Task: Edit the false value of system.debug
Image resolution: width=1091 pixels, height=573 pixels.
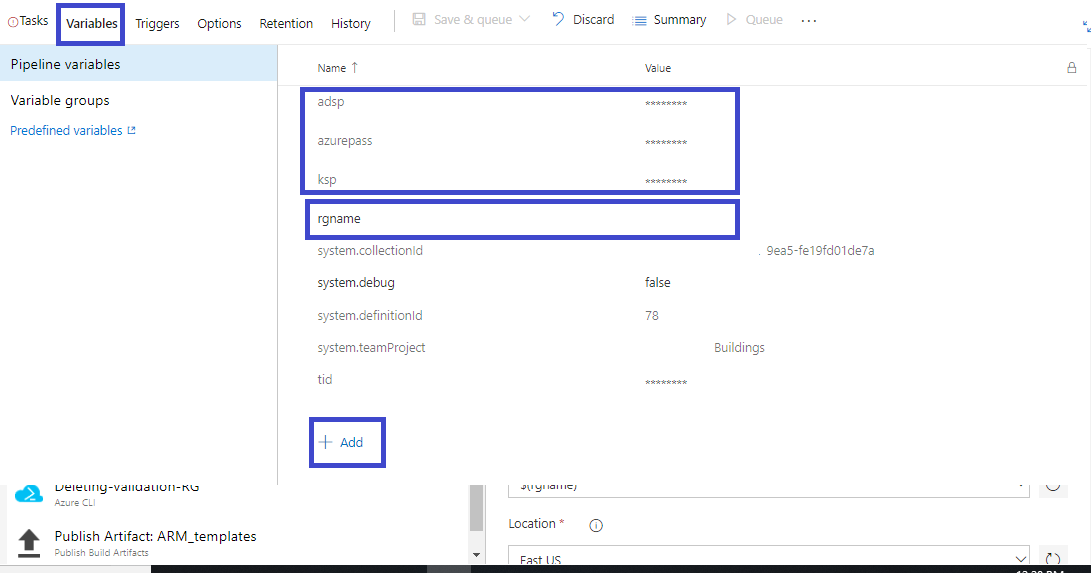Action: [658, 282]
